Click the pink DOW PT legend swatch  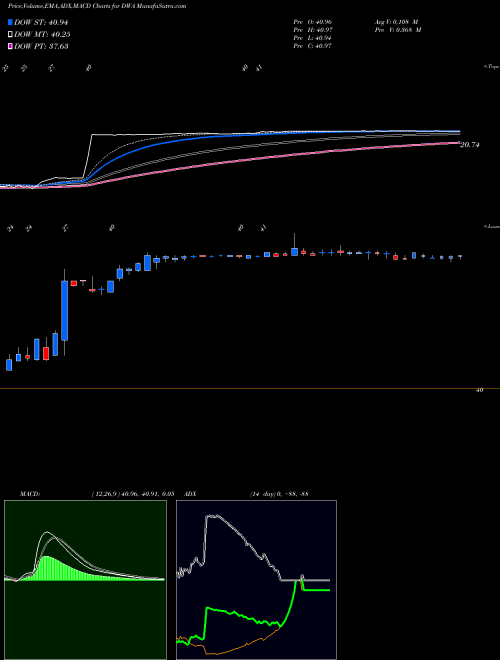11,46
